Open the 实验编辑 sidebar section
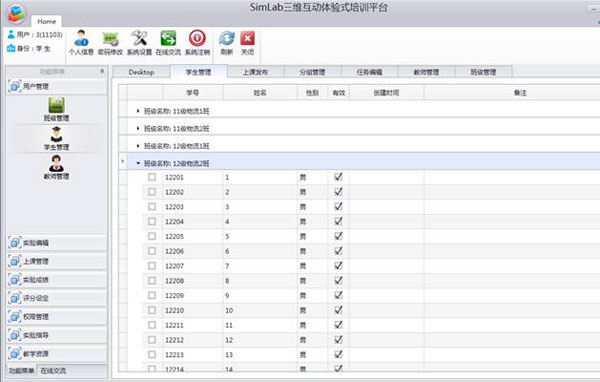This screenshot has height=382, width=600. point(57,243)
